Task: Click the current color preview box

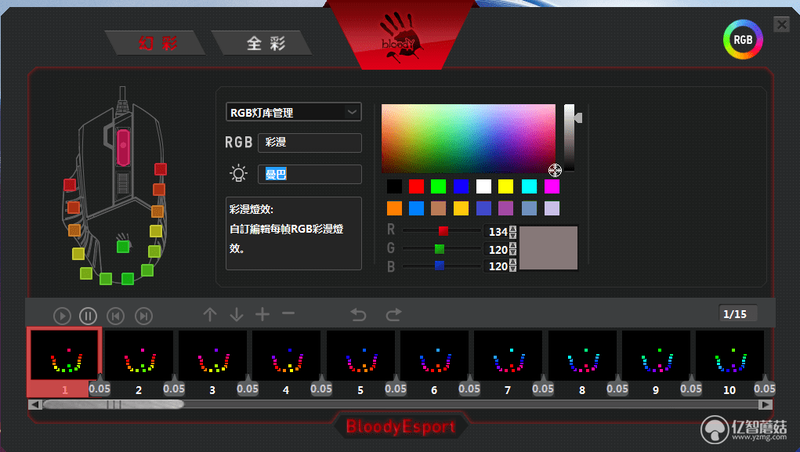Action: [548, 248]
